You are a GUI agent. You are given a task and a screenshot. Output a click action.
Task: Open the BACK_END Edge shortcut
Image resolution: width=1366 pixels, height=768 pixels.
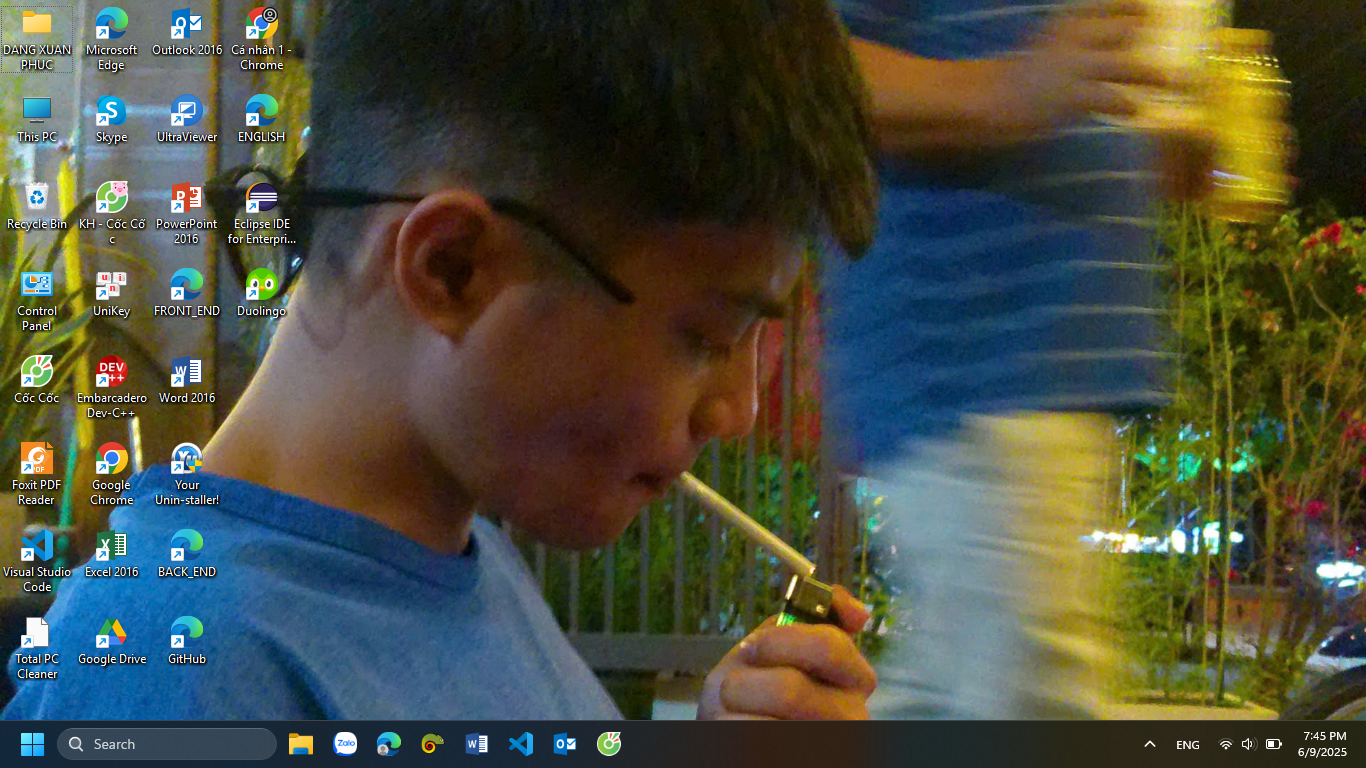187,555
